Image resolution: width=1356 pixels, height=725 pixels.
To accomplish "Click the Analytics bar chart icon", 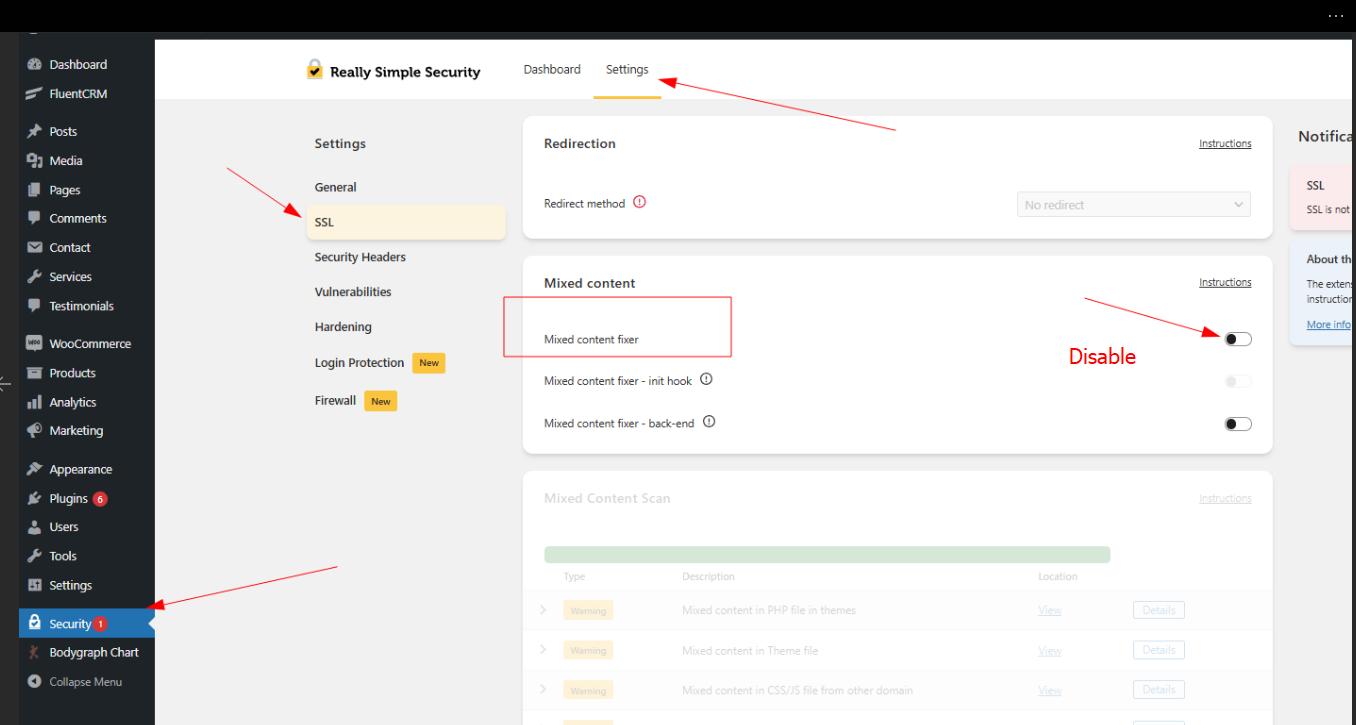I will [35, 402].
